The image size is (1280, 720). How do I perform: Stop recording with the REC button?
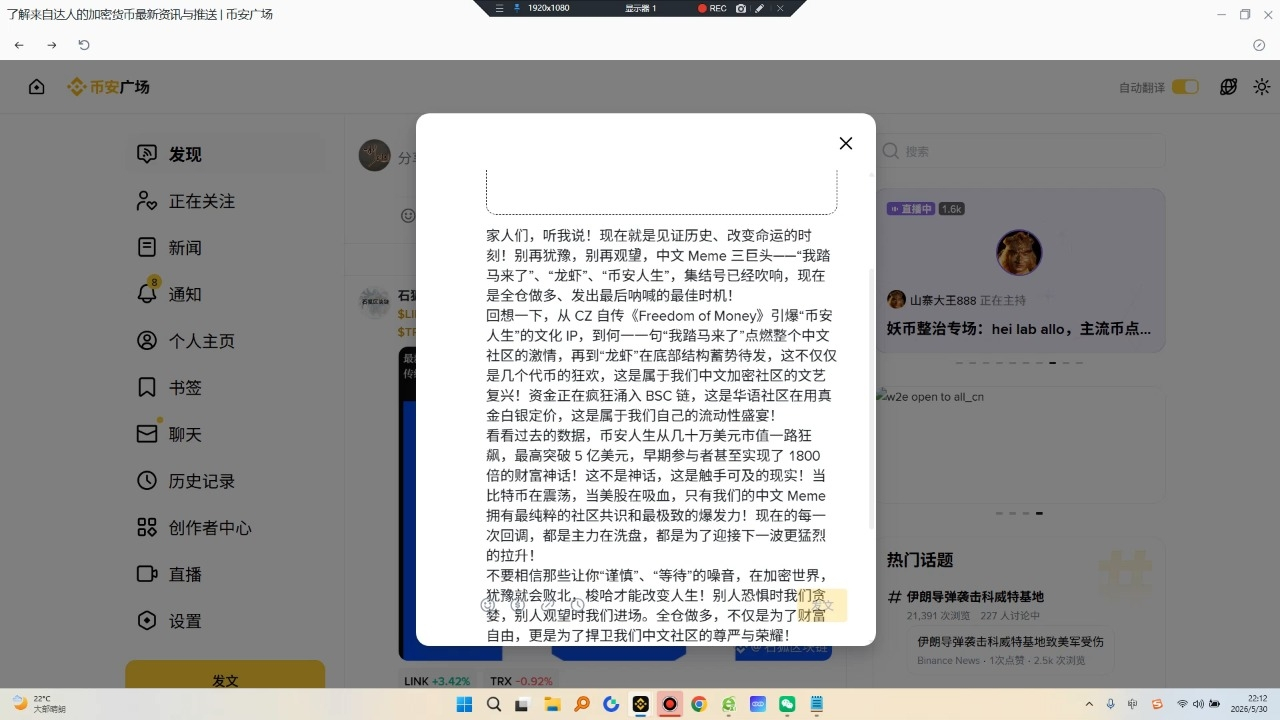712,8
